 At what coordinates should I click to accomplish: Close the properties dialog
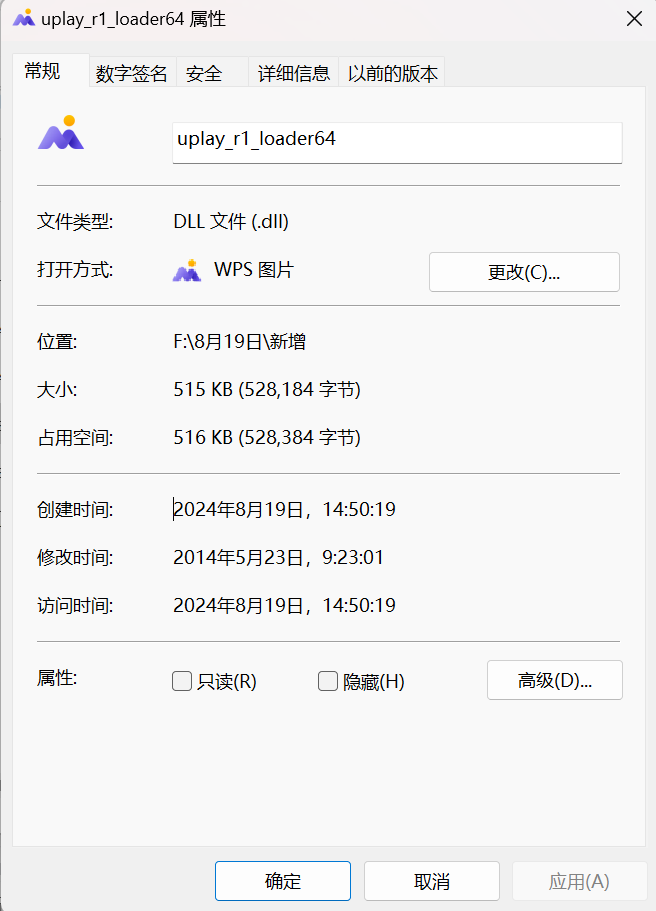[634, 19]
